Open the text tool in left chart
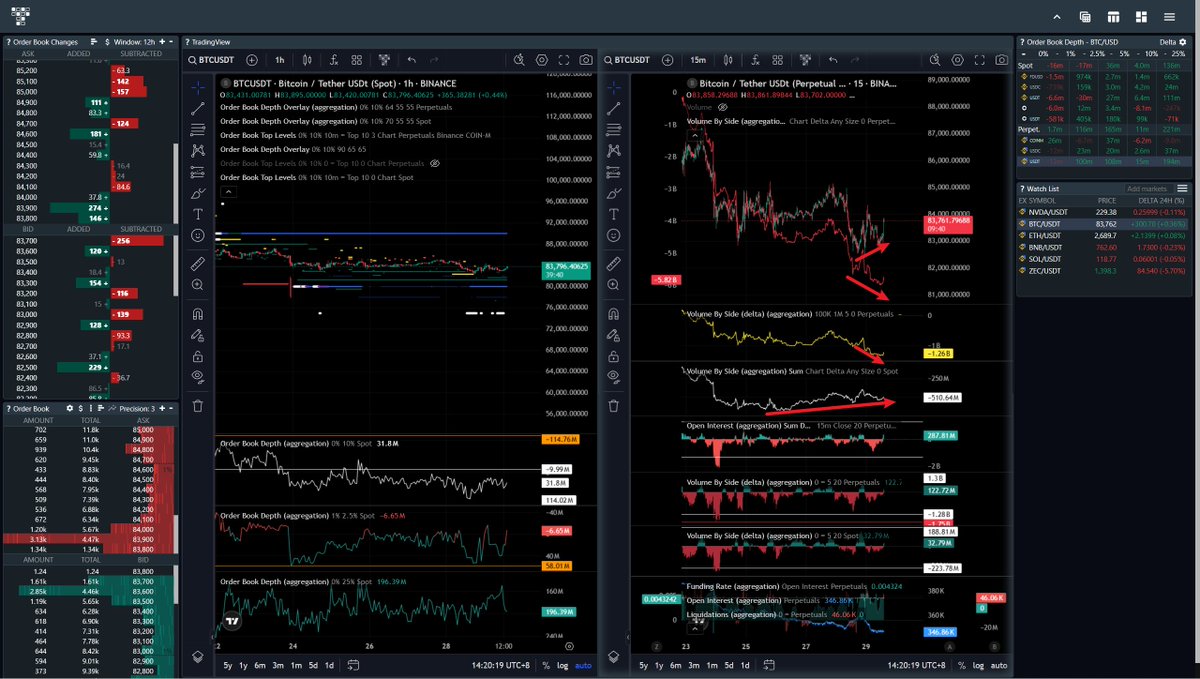Viewport: 1200px width, 679px height. (198, 214)
